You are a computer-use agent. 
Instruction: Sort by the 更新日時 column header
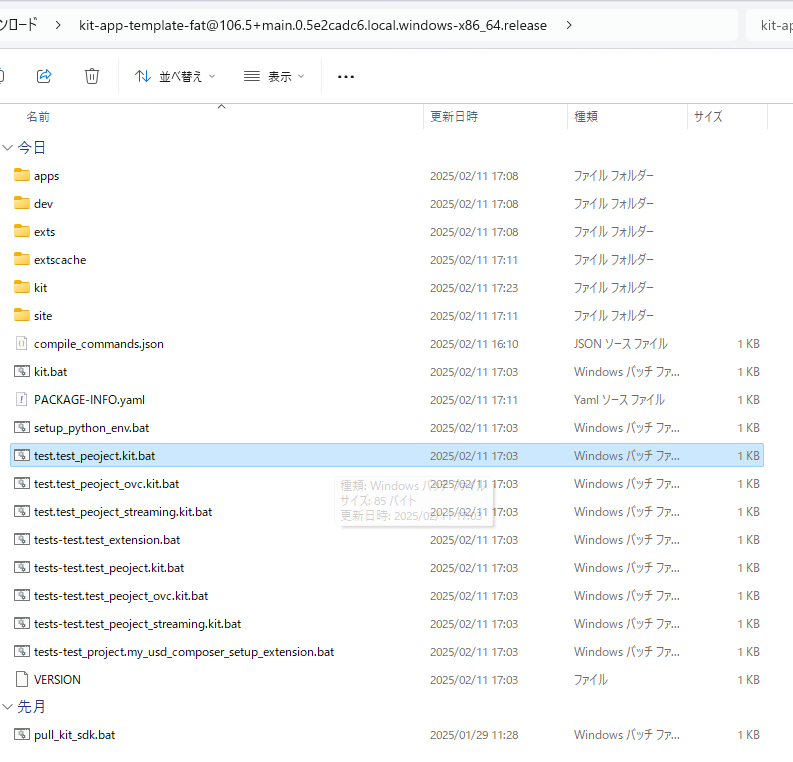(454, 117)
